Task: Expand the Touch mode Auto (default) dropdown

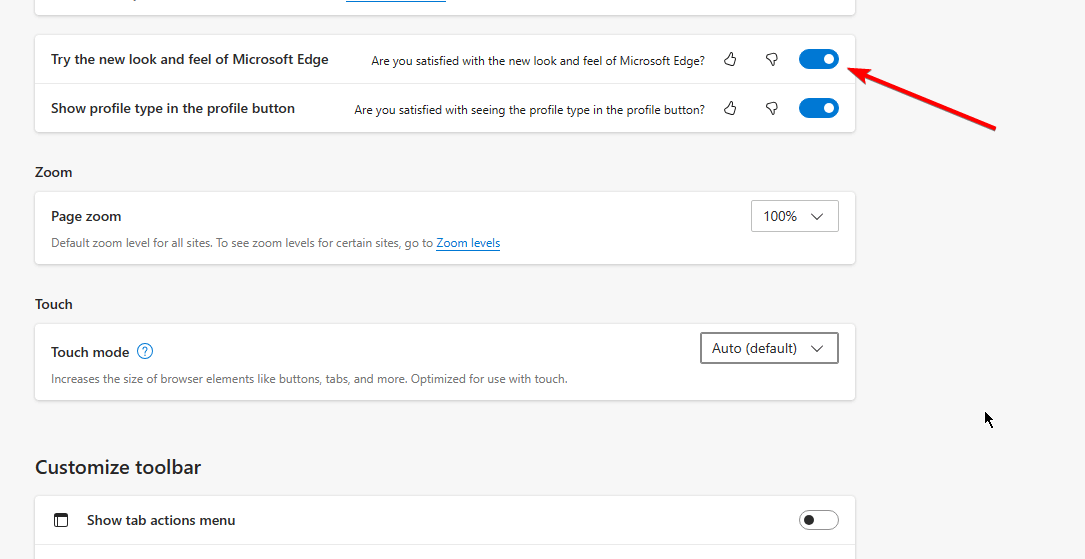Action: coord(769,348)
